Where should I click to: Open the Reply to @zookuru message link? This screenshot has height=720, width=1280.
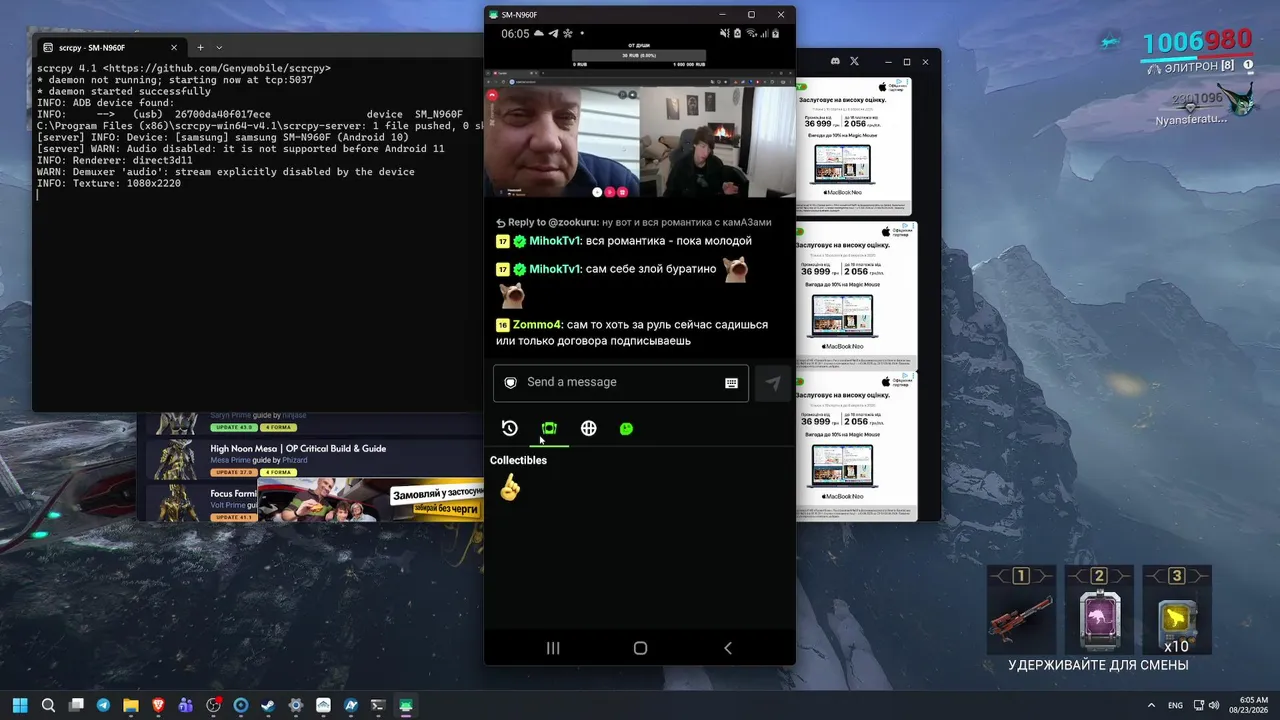pos(633,222)
